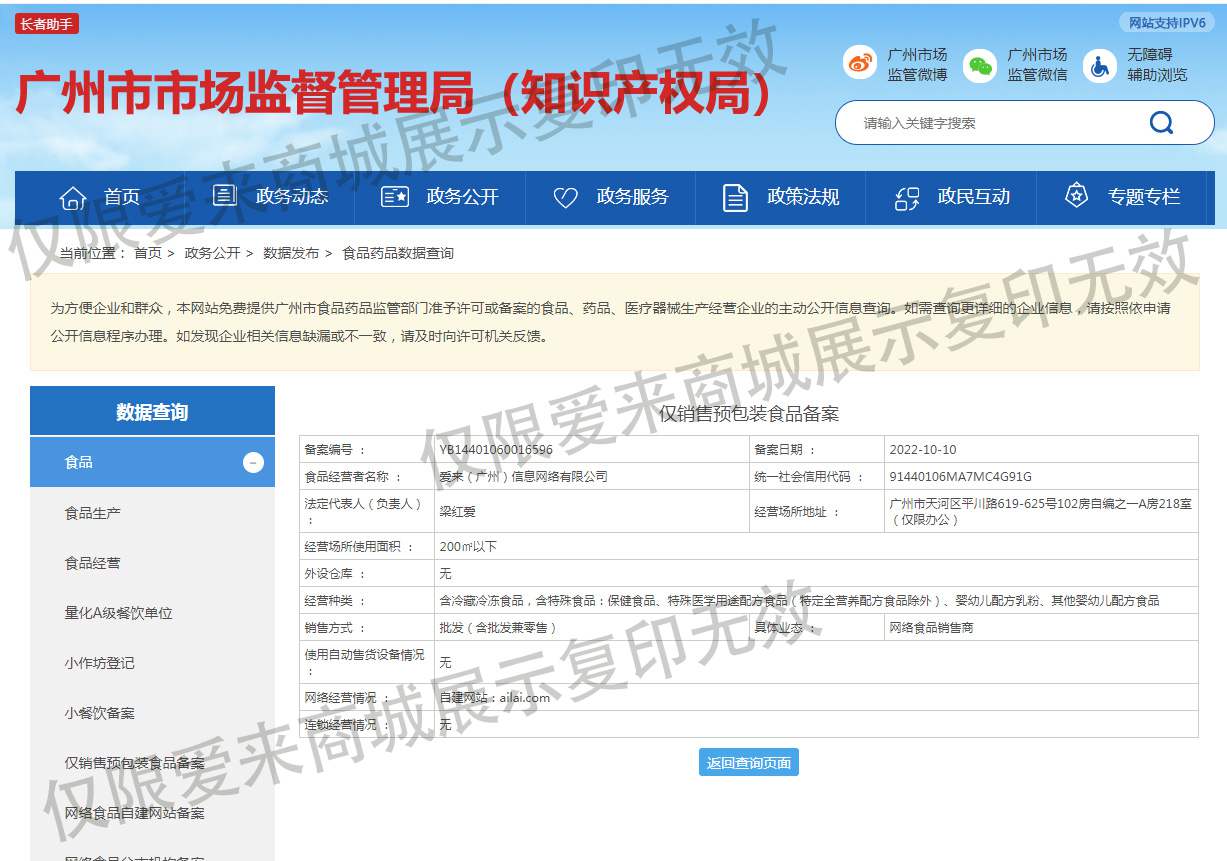Open the 政务动态 navigation menu
Image resolution: width=1227 pixels, height=861 pixels.
[x=270, y=197]
